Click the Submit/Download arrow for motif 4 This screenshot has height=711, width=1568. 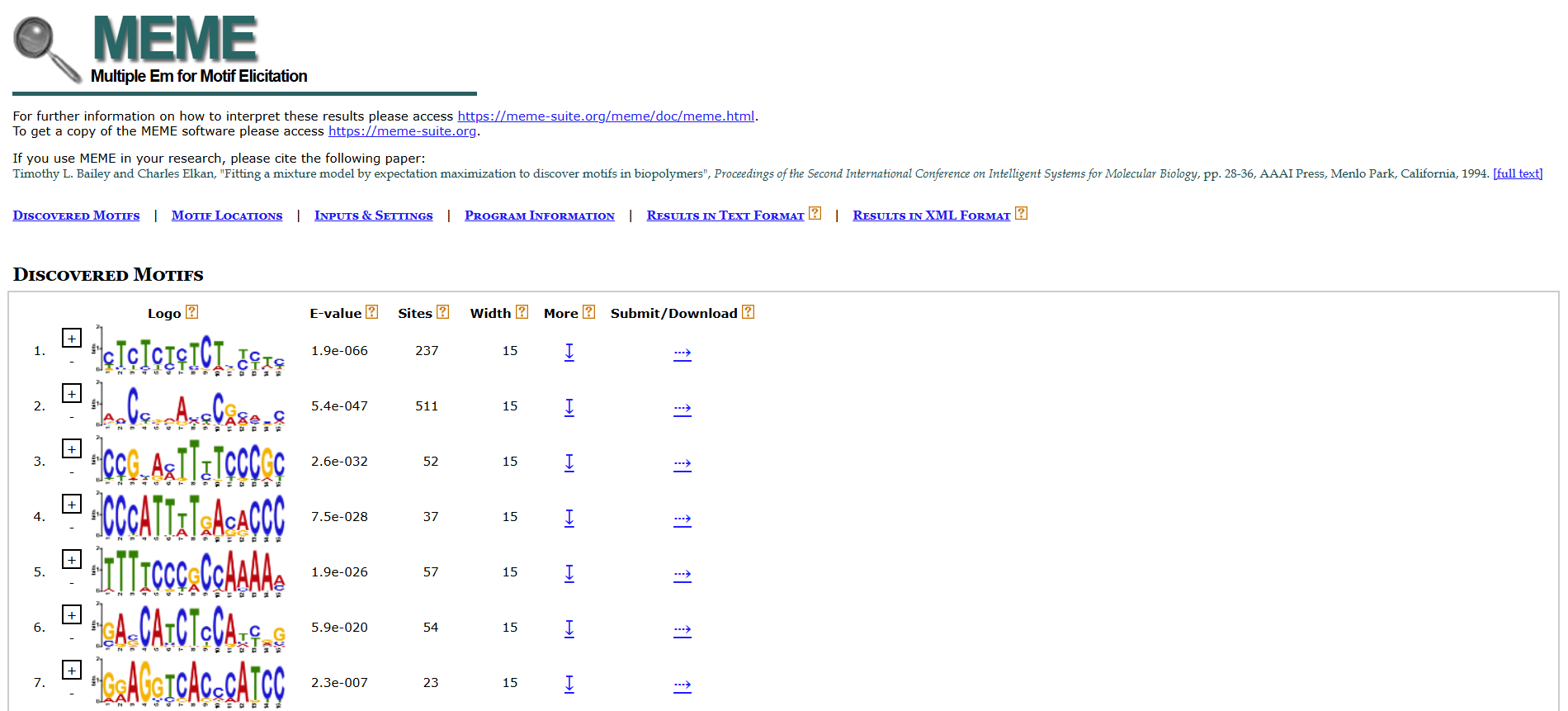point(682,519)
